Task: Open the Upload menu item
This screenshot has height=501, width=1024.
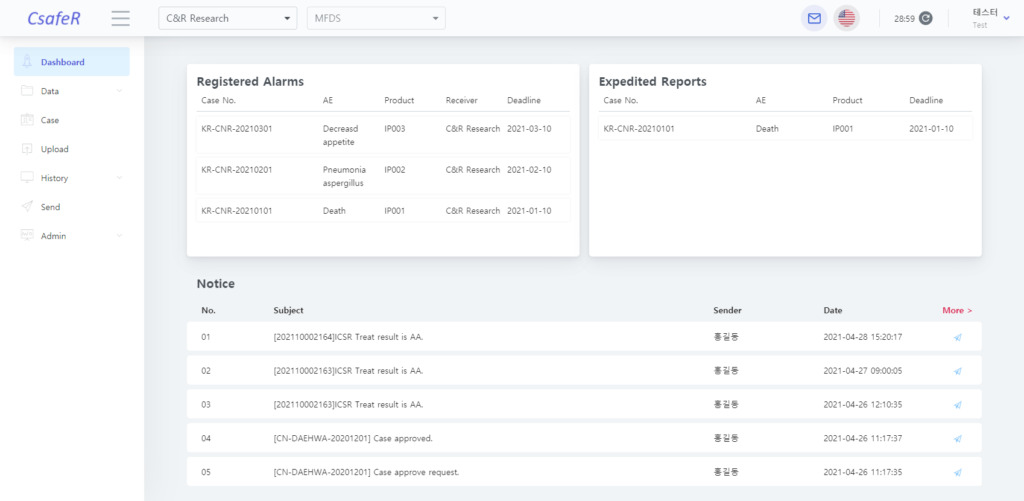Action: coord(72,148)
